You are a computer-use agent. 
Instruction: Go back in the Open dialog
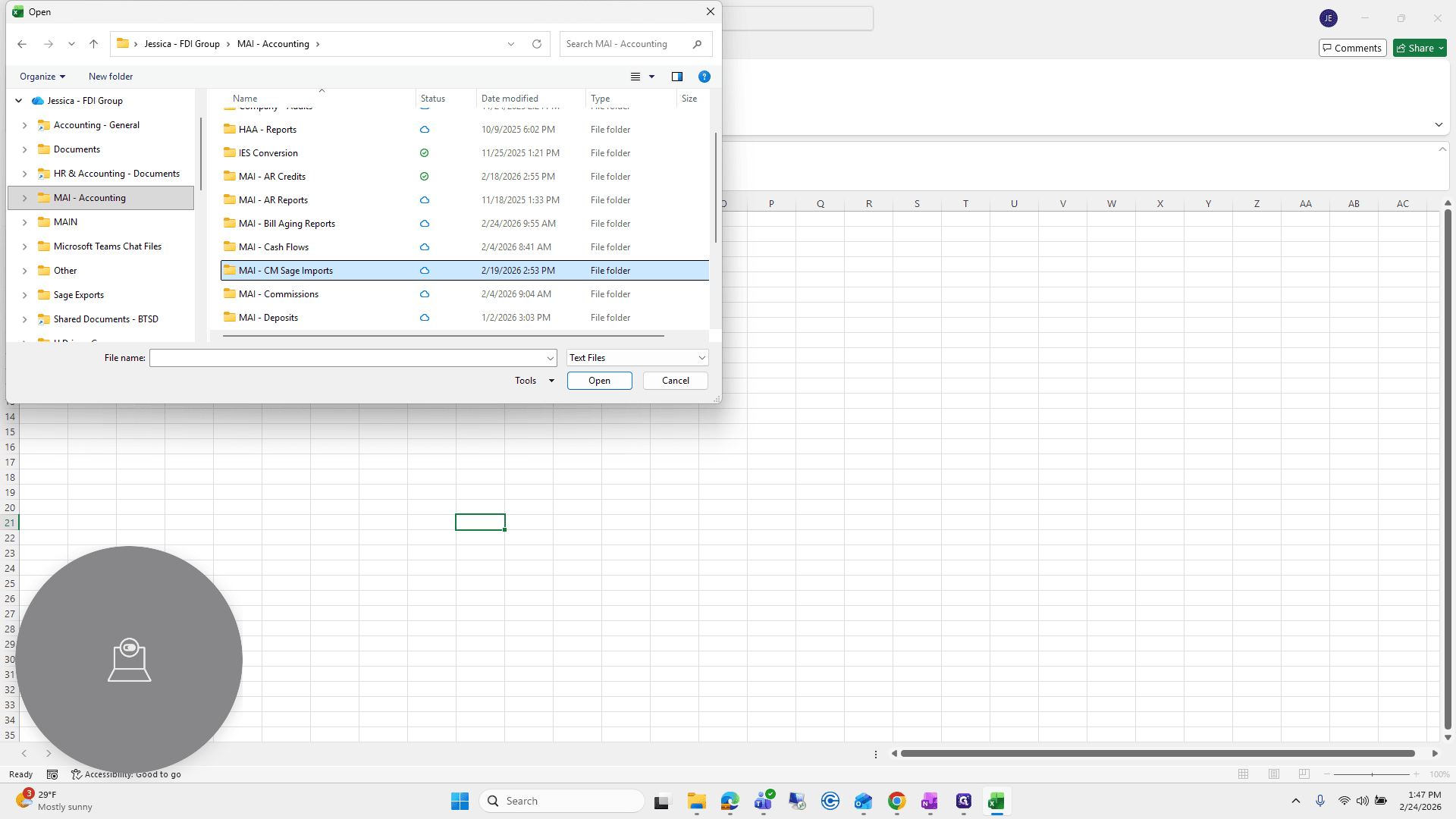22,44
